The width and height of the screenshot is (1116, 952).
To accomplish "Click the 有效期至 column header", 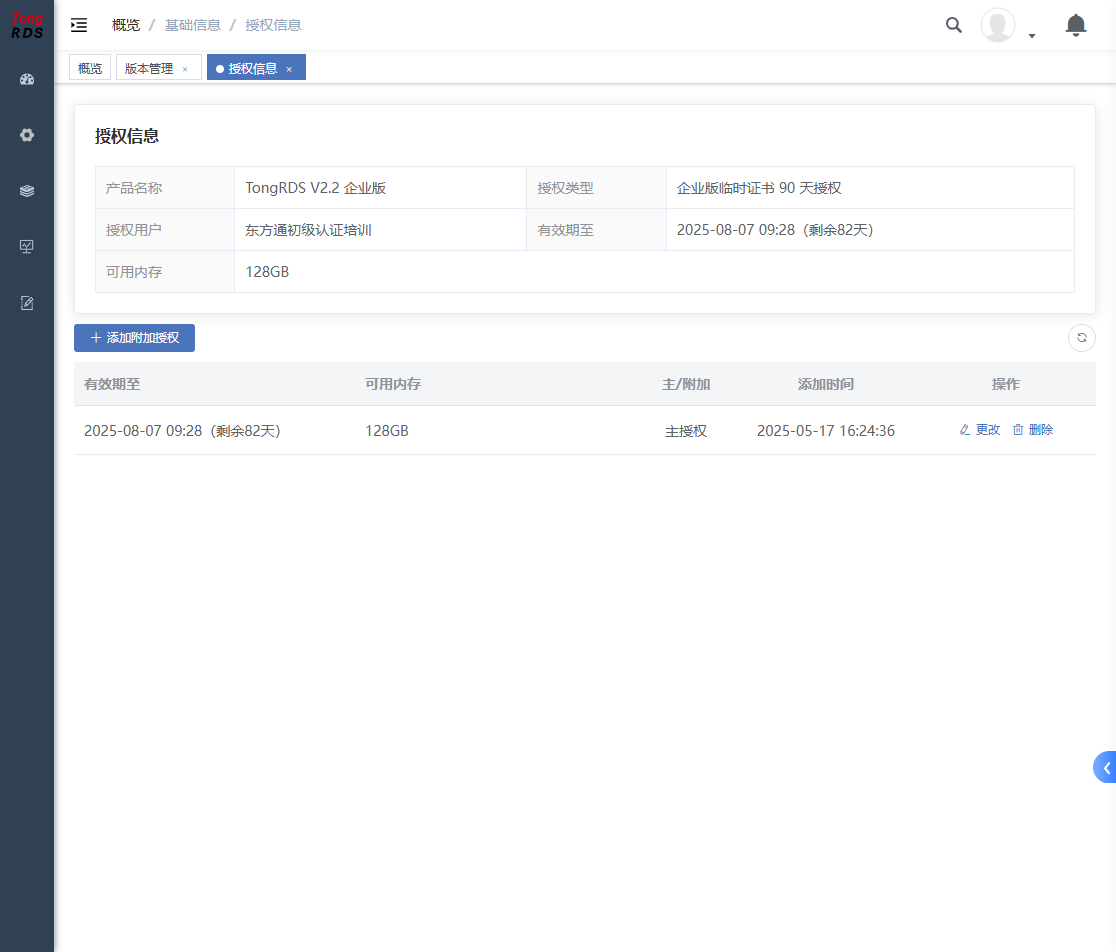I will pos(112,384).
